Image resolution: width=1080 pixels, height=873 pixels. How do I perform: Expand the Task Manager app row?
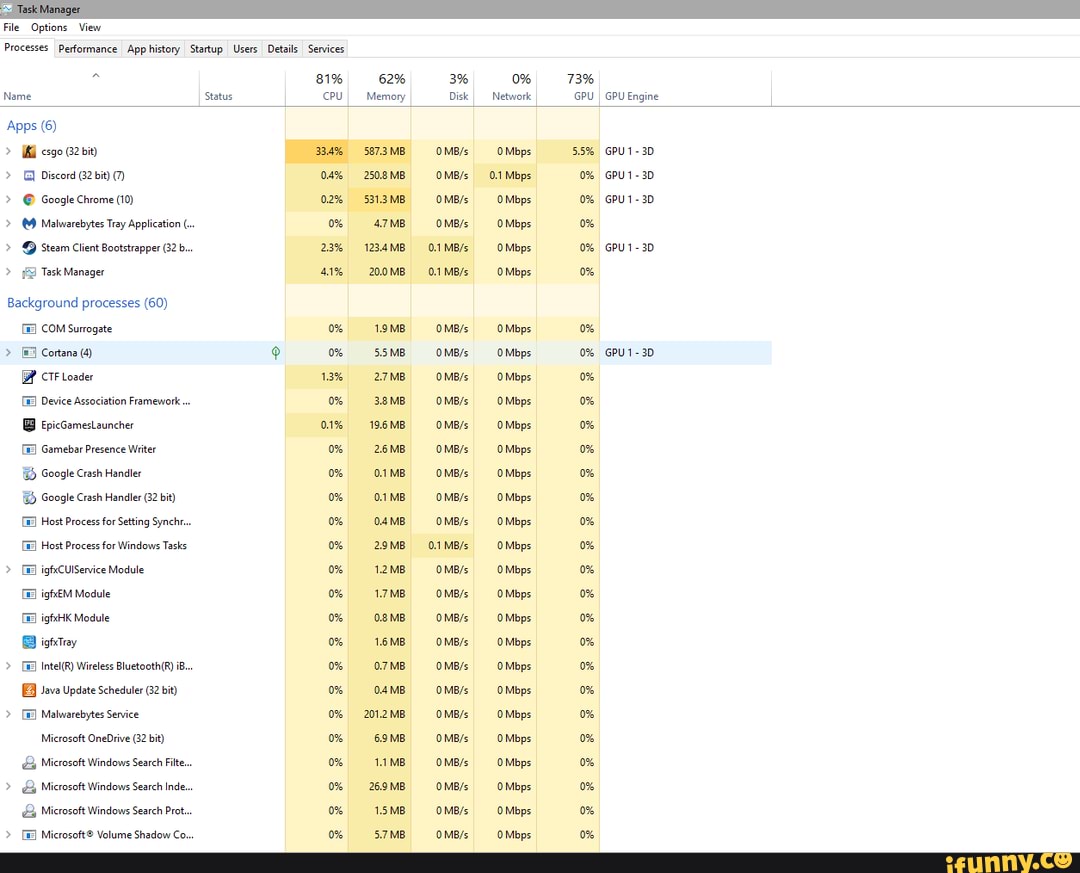pyautogui.click(x=8, y=271)
